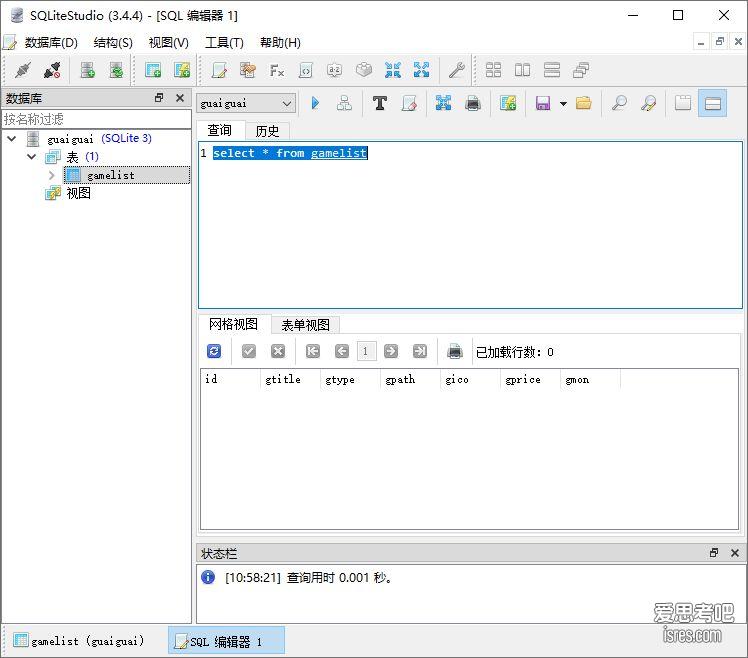Save SQL to file with the floppy icon
Viewport: 748px width, 658px height.
pos(543,103)
